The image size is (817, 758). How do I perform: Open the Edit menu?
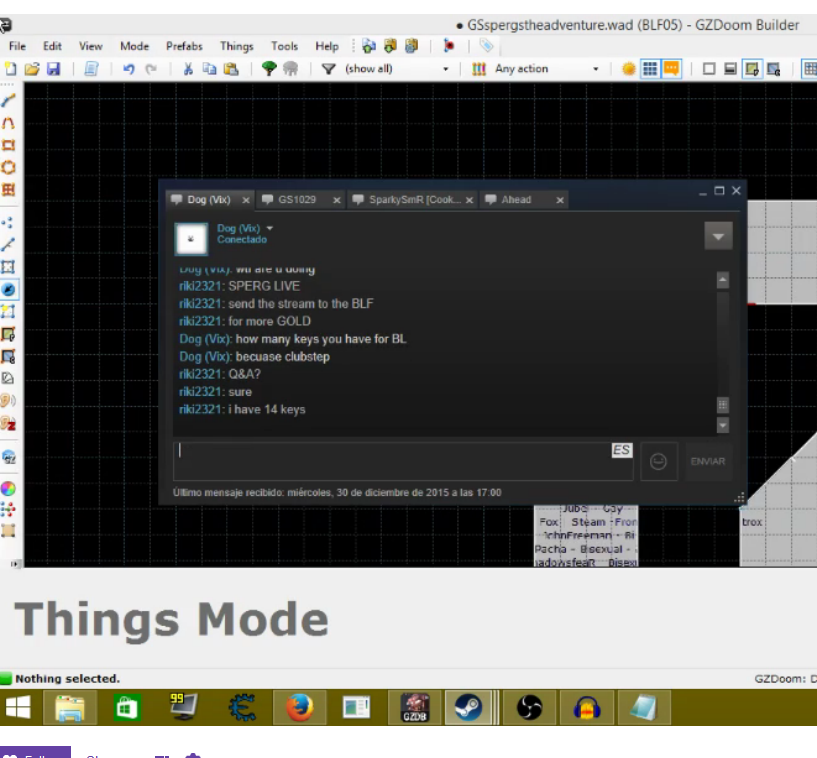52,46
